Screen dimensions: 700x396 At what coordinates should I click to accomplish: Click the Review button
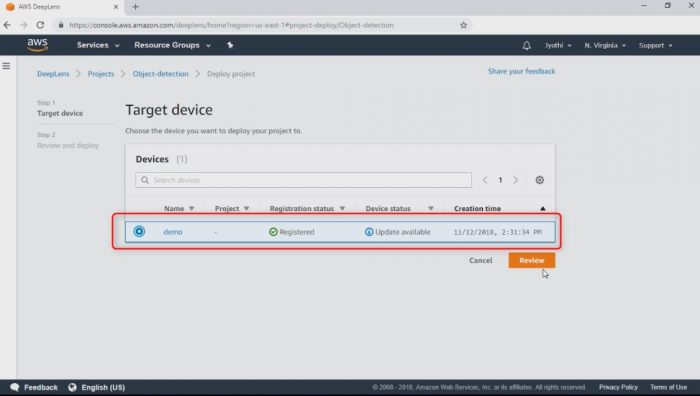click(x=532, y=260)
